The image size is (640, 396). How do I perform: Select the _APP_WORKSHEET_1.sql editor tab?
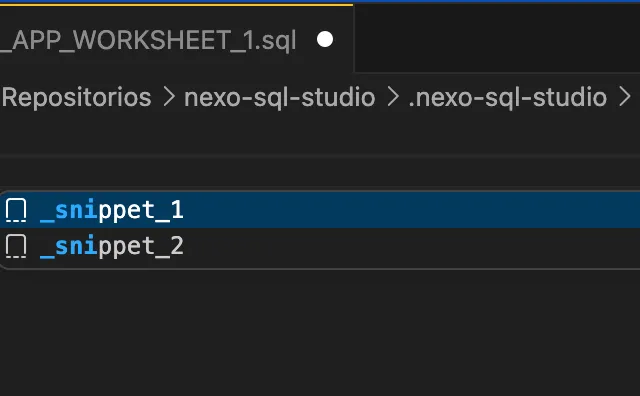click(x=176, y=39)
